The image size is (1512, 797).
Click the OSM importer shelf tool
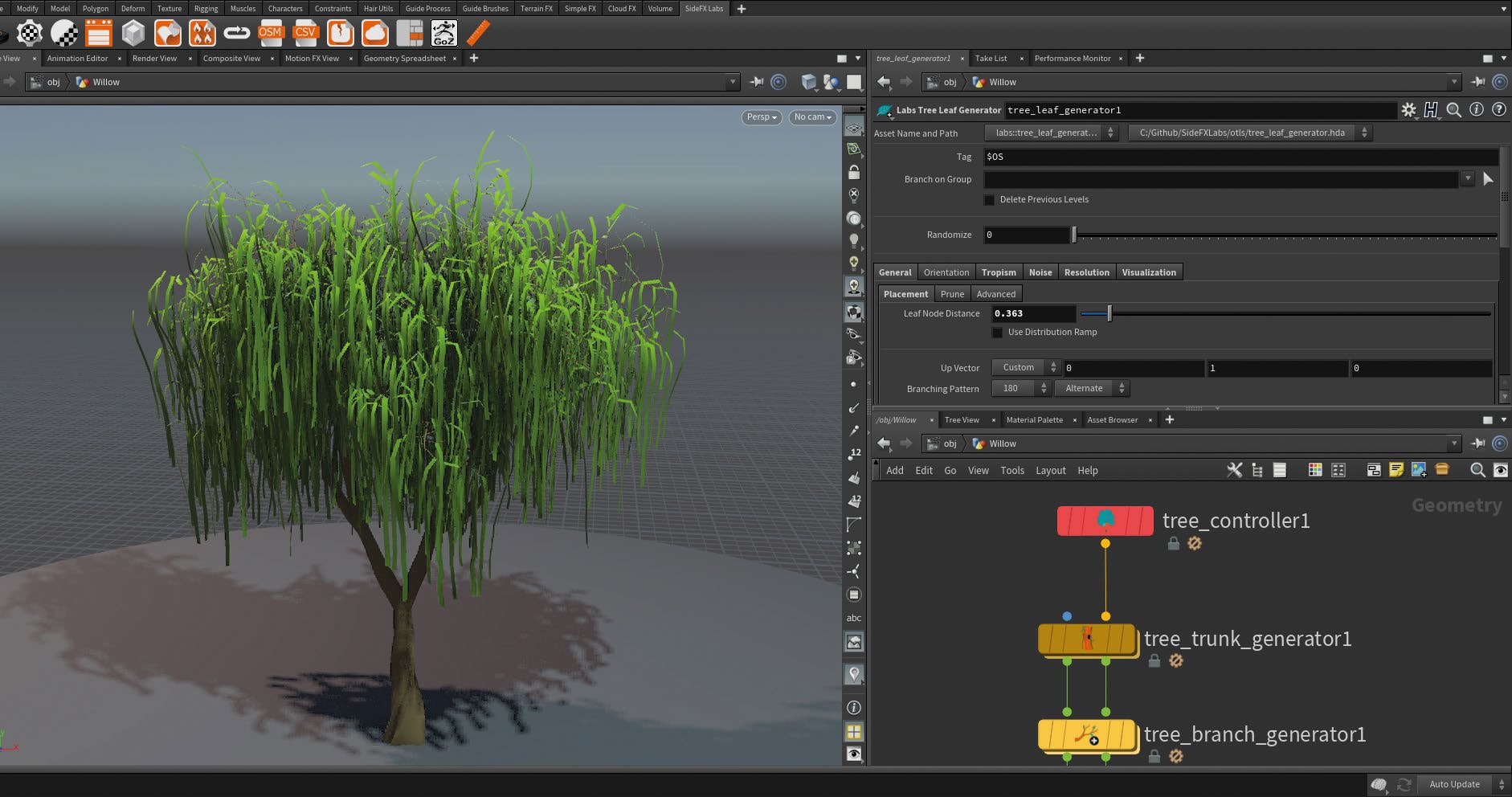(271, 33)
